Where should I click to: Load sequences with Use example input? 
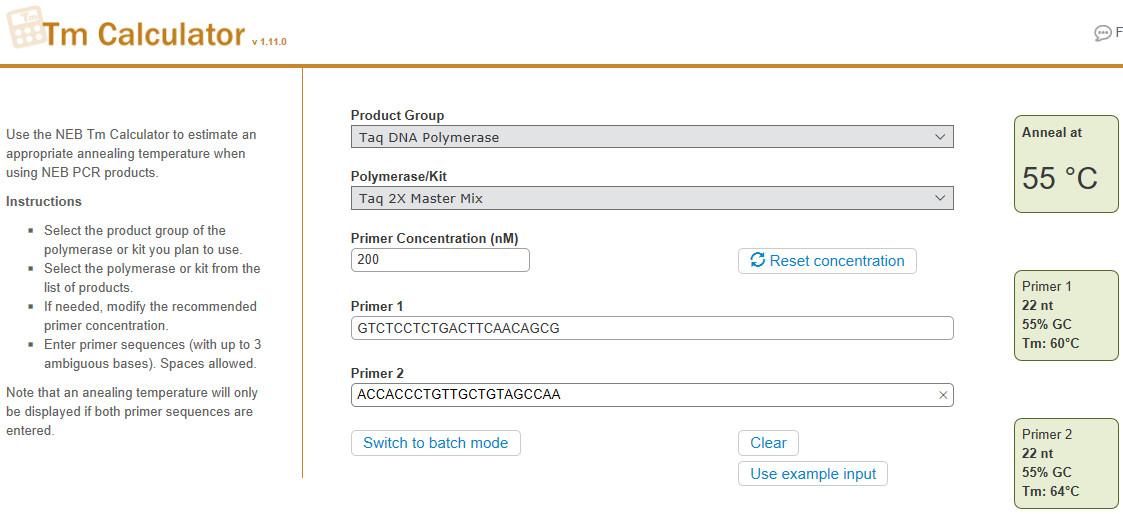click(812, 474)
